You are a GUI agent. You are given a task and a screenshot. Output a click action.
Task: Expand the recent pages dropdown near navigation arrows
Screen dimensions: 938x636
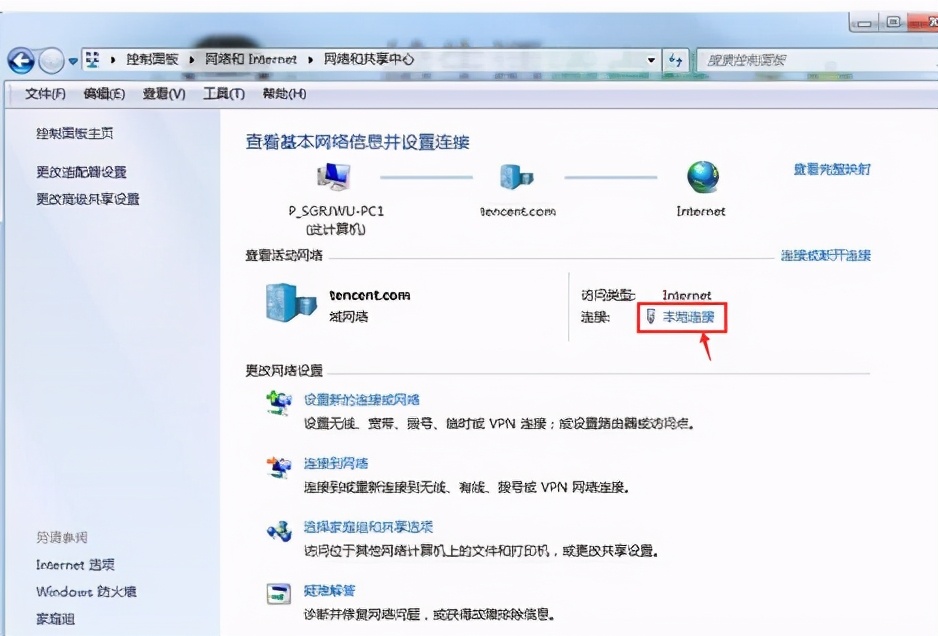pyautogui.click(x=71, y=59)
